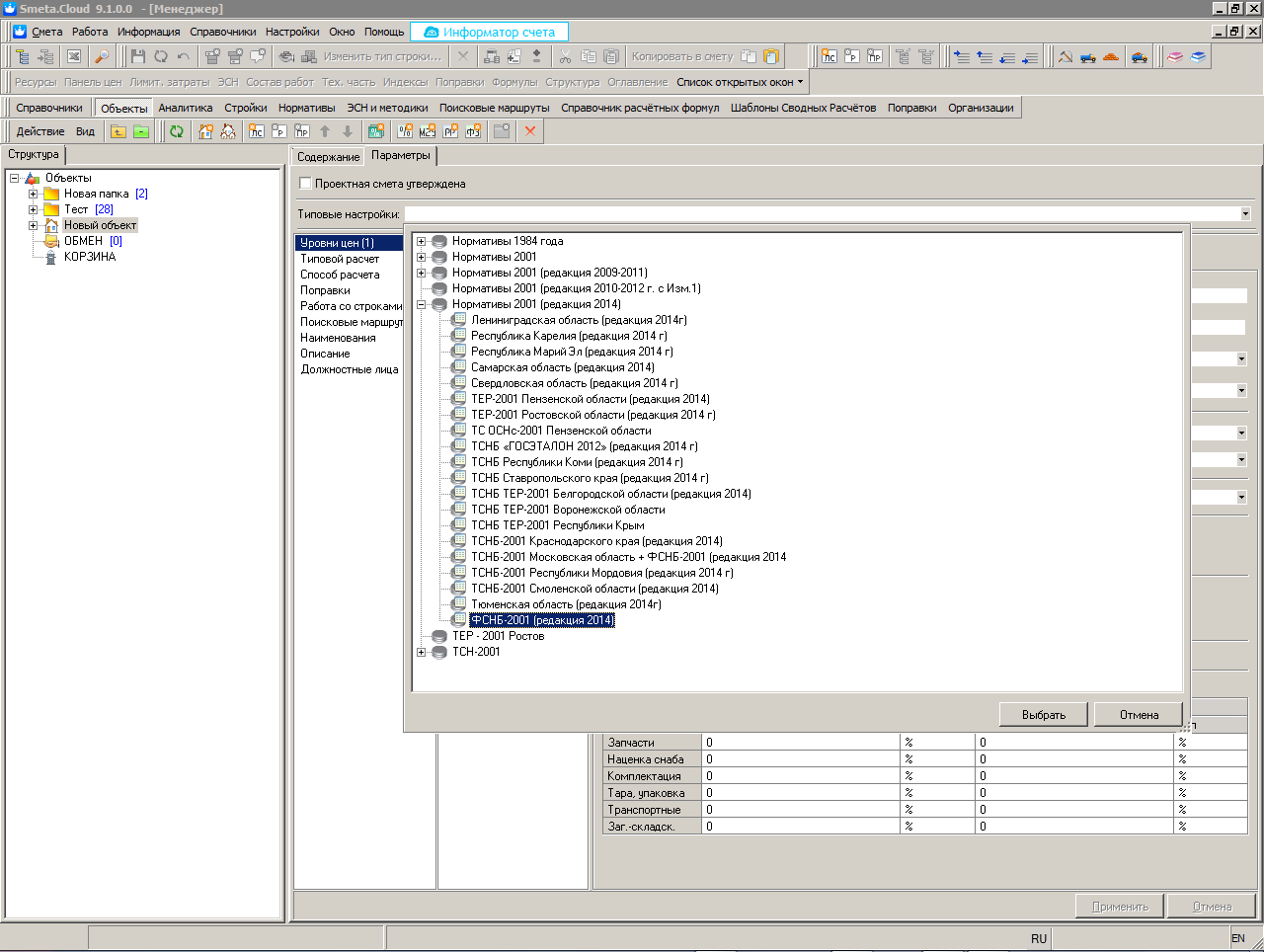The image size is (1264, 952).
Task: Click the green refresh arrows icon
Action: (177, 131)
